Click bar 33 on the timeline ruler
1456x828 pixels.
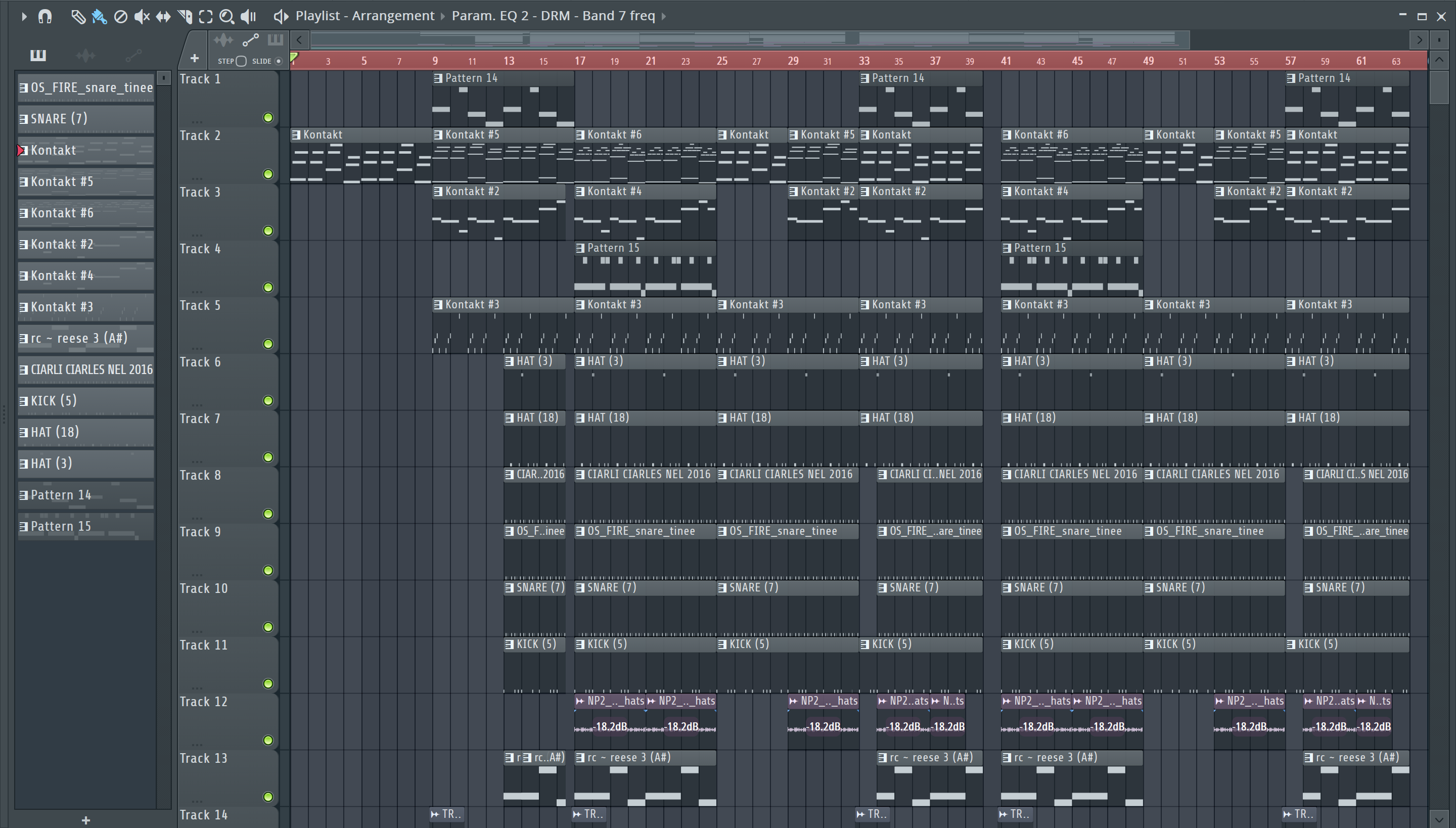[864, 60]
